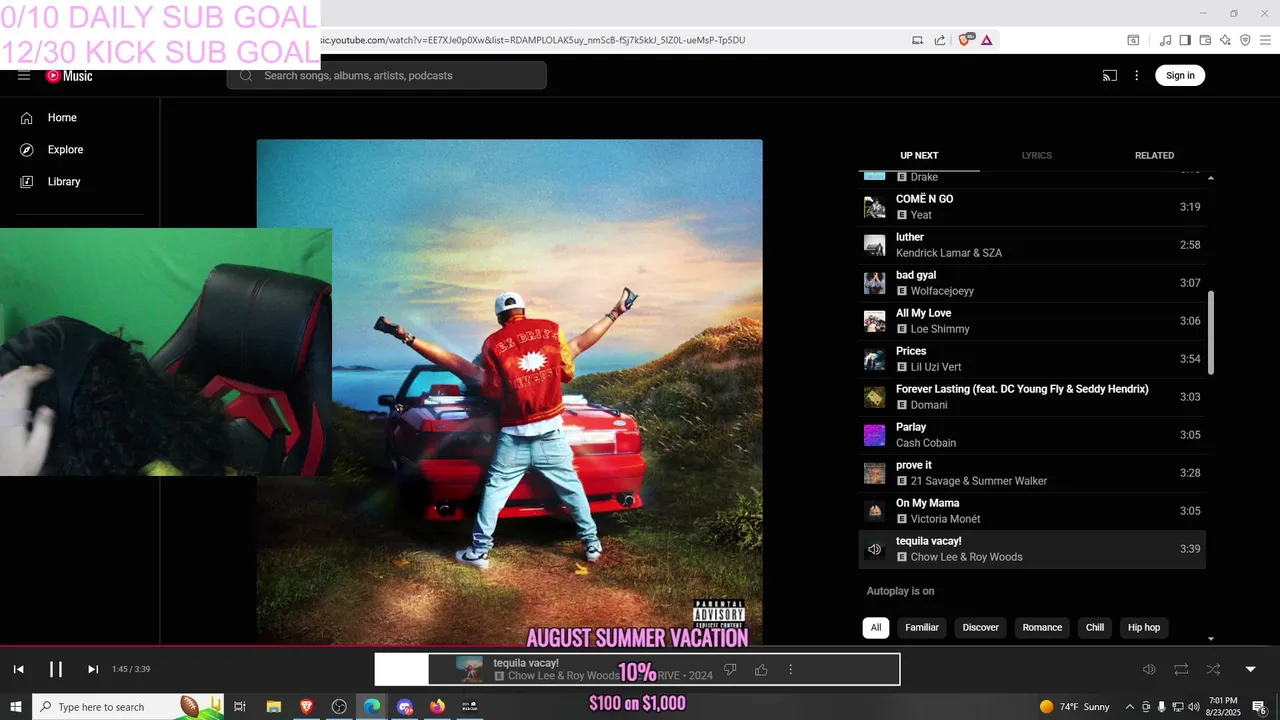Open Task View on the taskbar
Viewport: 1280px width, 720px height.
240,707
